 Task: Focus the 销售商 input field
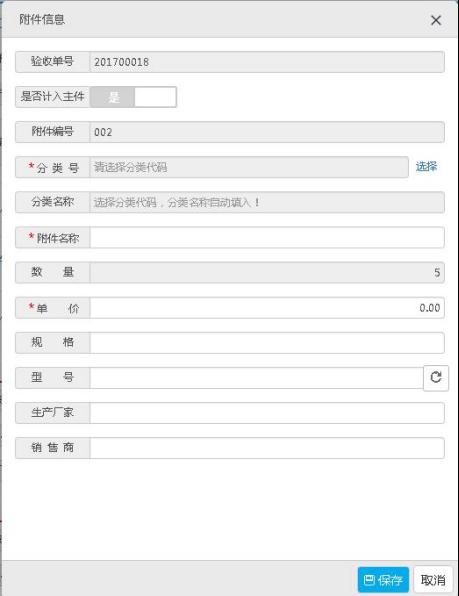click(x=267, y=448)
